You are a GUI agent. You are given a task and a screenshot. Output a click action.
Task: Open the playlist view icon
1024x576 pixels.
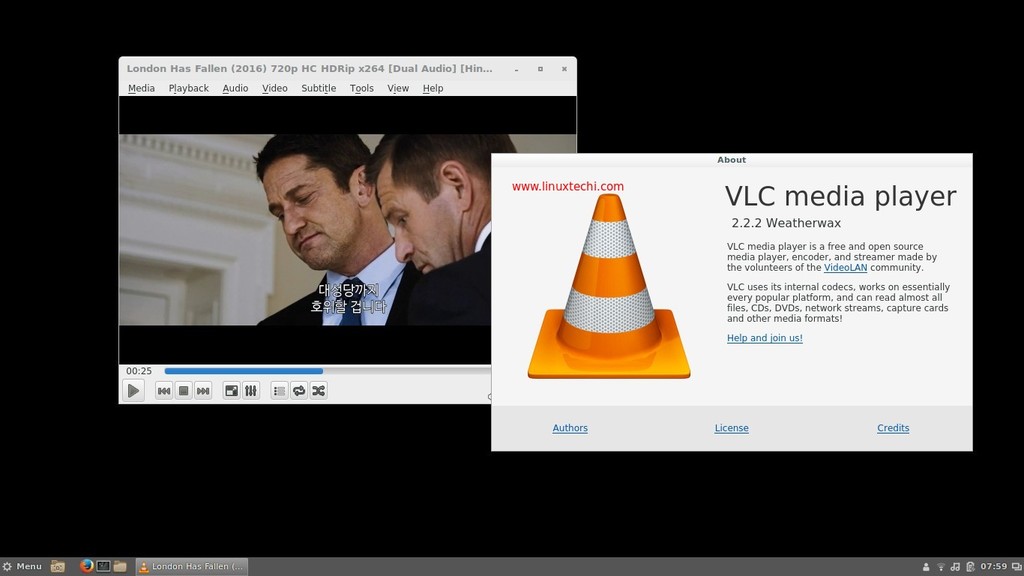[280, 391]
